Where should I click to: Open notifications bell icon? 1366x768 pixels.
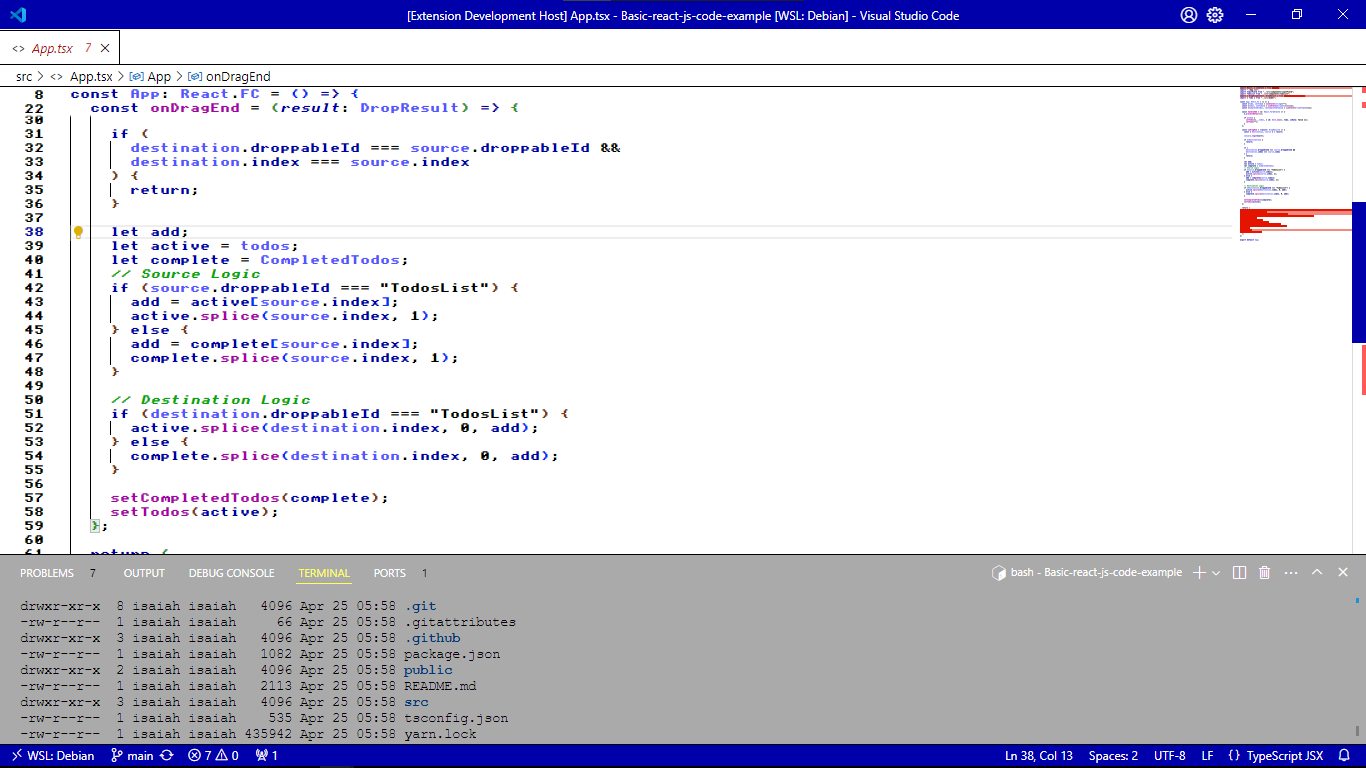[1344, 756]
